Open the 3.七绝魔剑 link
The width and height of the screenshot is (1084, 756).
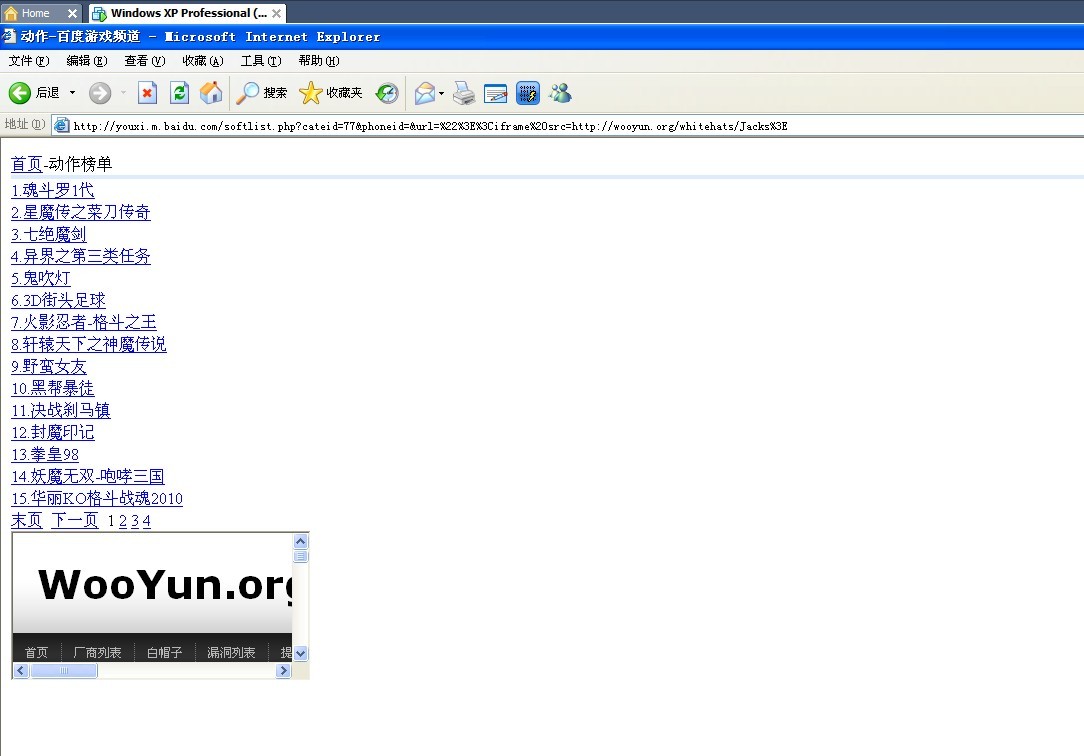coord(48,234)
